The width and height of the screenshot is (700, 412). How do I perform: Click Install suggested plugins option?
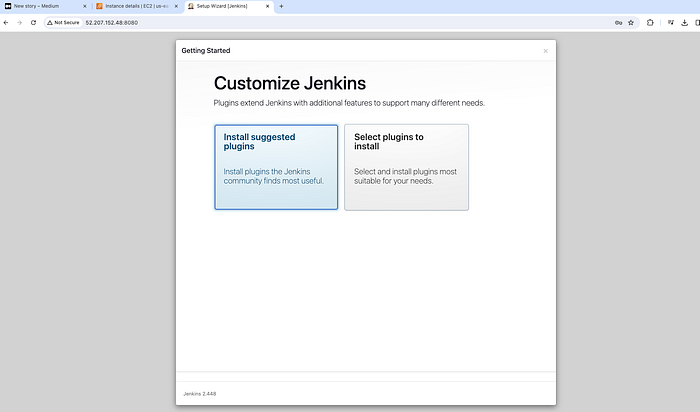276,167
